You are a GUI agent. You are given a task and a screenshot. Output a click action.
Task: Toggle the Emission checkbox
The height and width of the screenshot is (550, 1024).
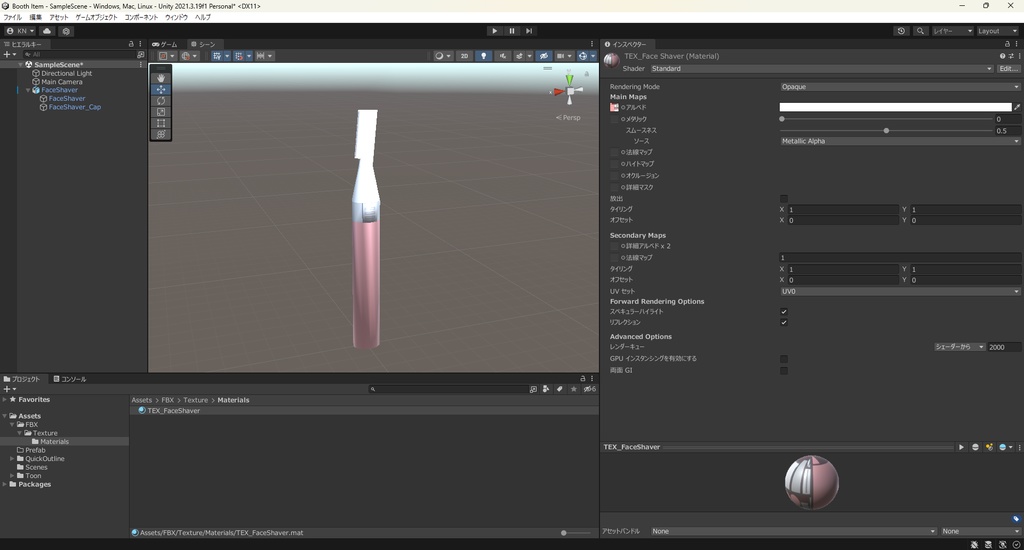[784, 199]
